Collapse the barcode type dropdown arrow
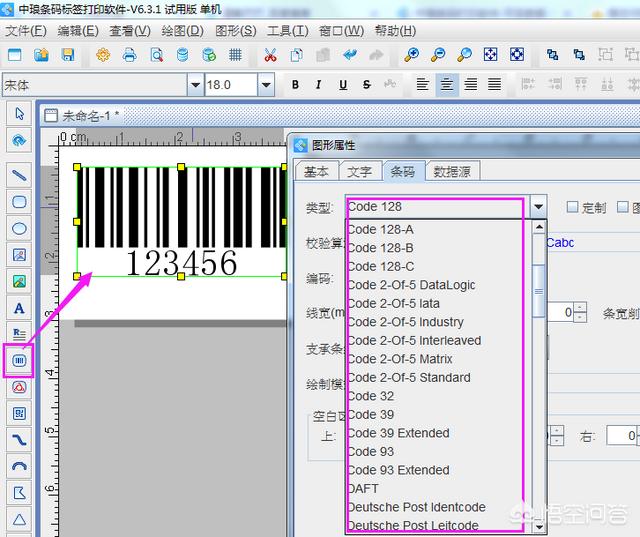The height and width of the screenshot is (537, 640). coord(538,207)
